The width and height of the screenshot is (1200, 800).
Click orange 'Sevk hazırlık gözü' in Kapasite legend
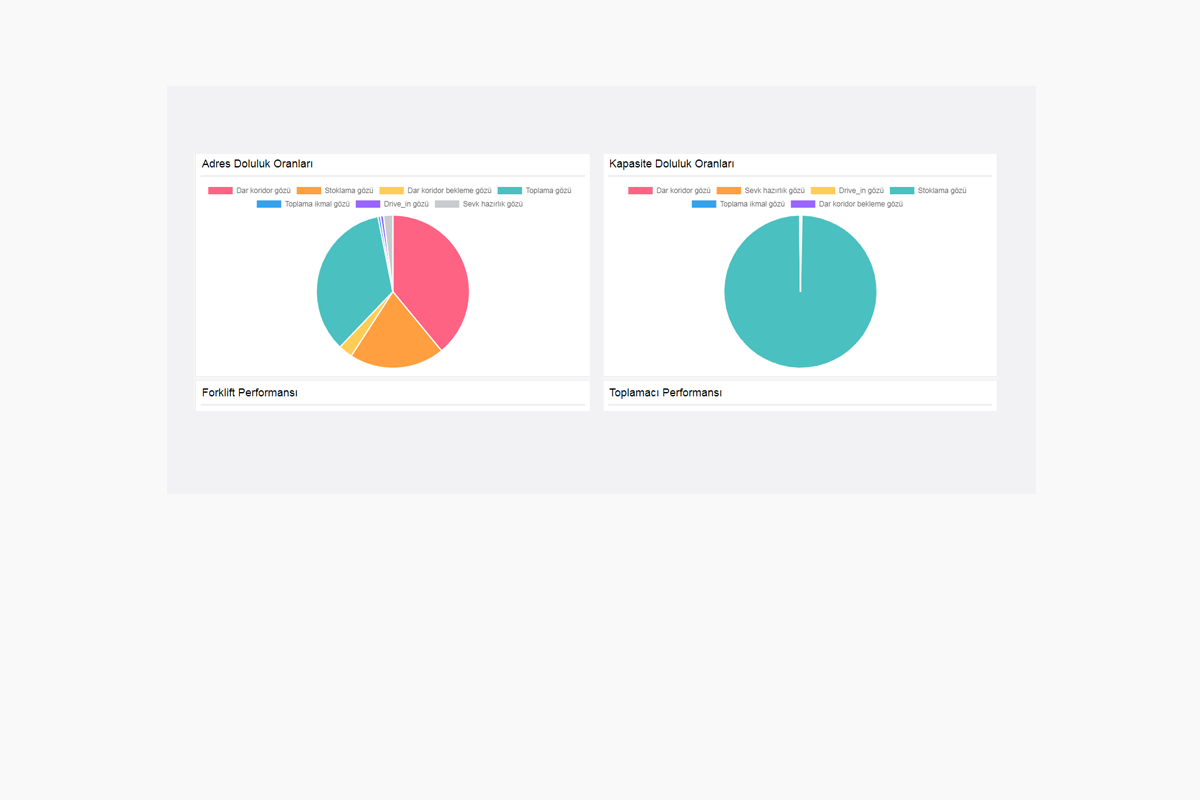click(761, 190)
